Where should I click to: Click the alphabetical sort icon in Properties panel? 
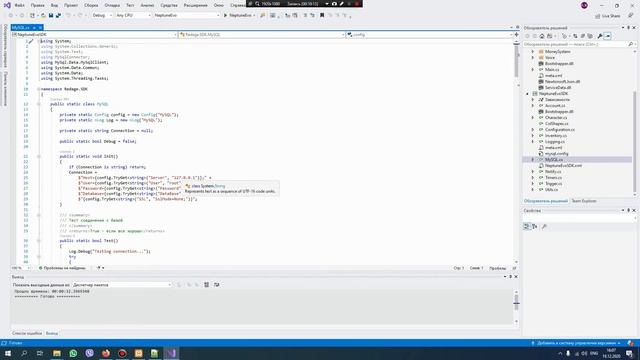(534, 227)
